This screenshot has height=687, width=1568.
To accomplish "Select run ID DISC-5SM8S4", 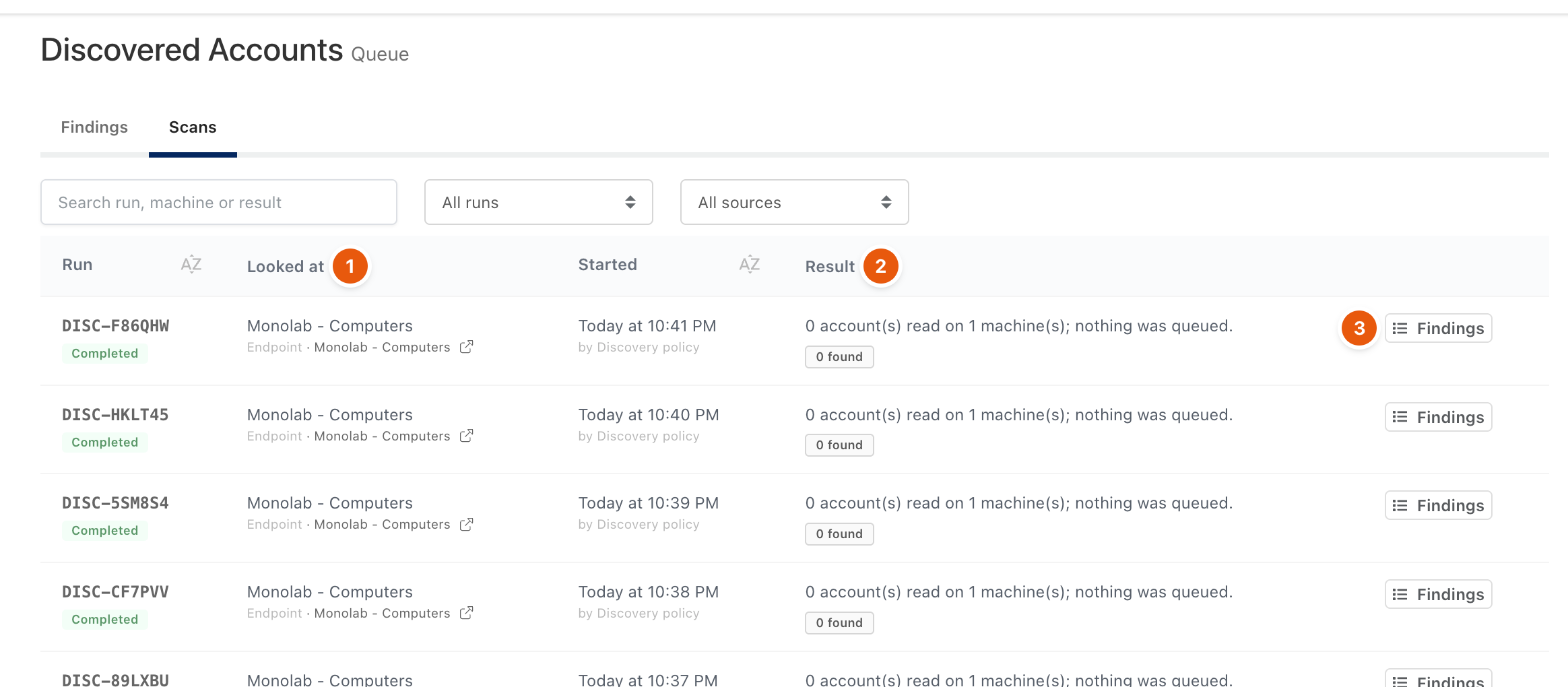I will (x=115, y=503).
